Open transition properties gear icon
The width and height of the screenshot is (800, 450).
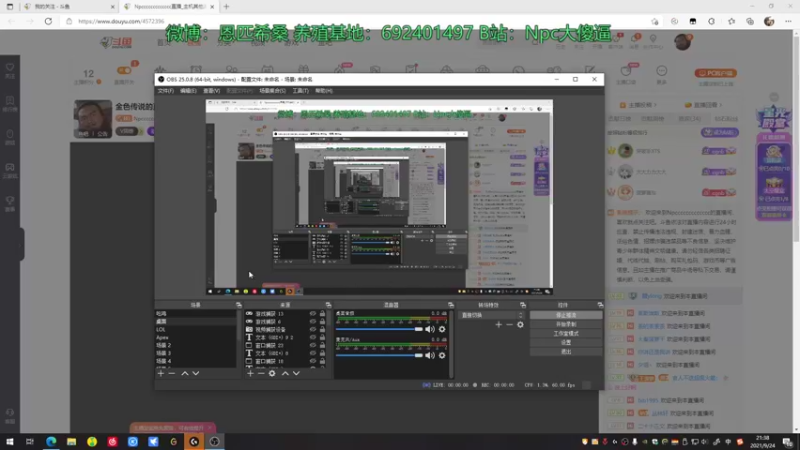tap(520, 324)
